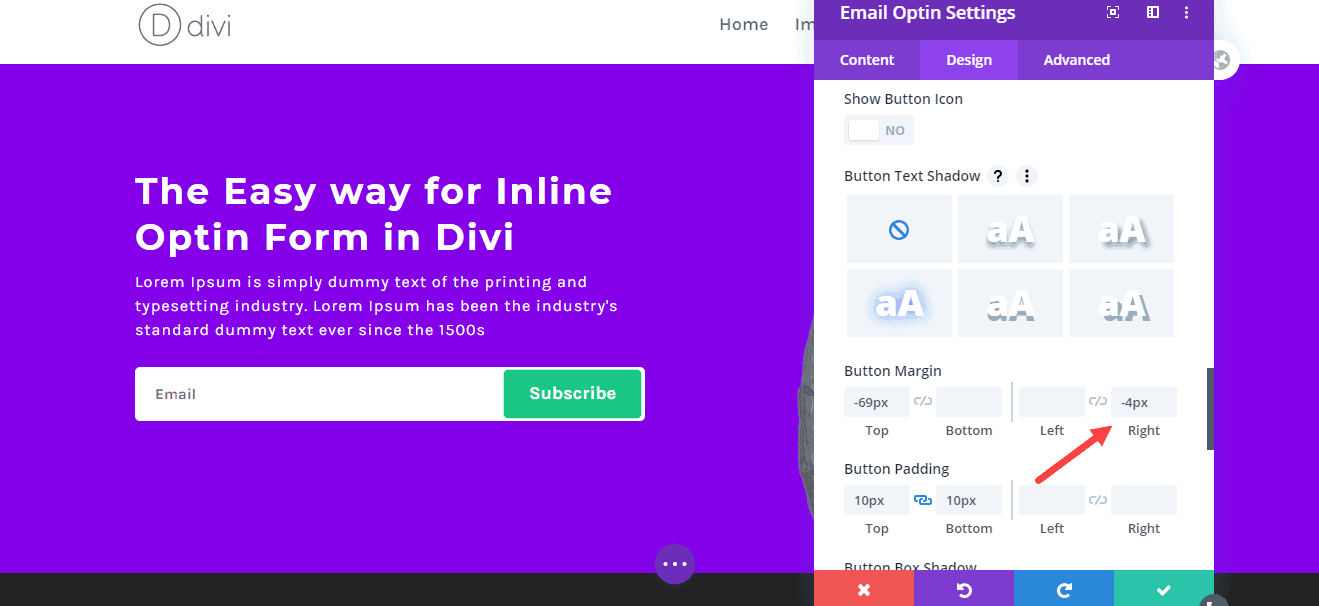The height and width of the screenshot is (606, 1319).
Task: Undo the last settings change
Action: coord(964,589)
